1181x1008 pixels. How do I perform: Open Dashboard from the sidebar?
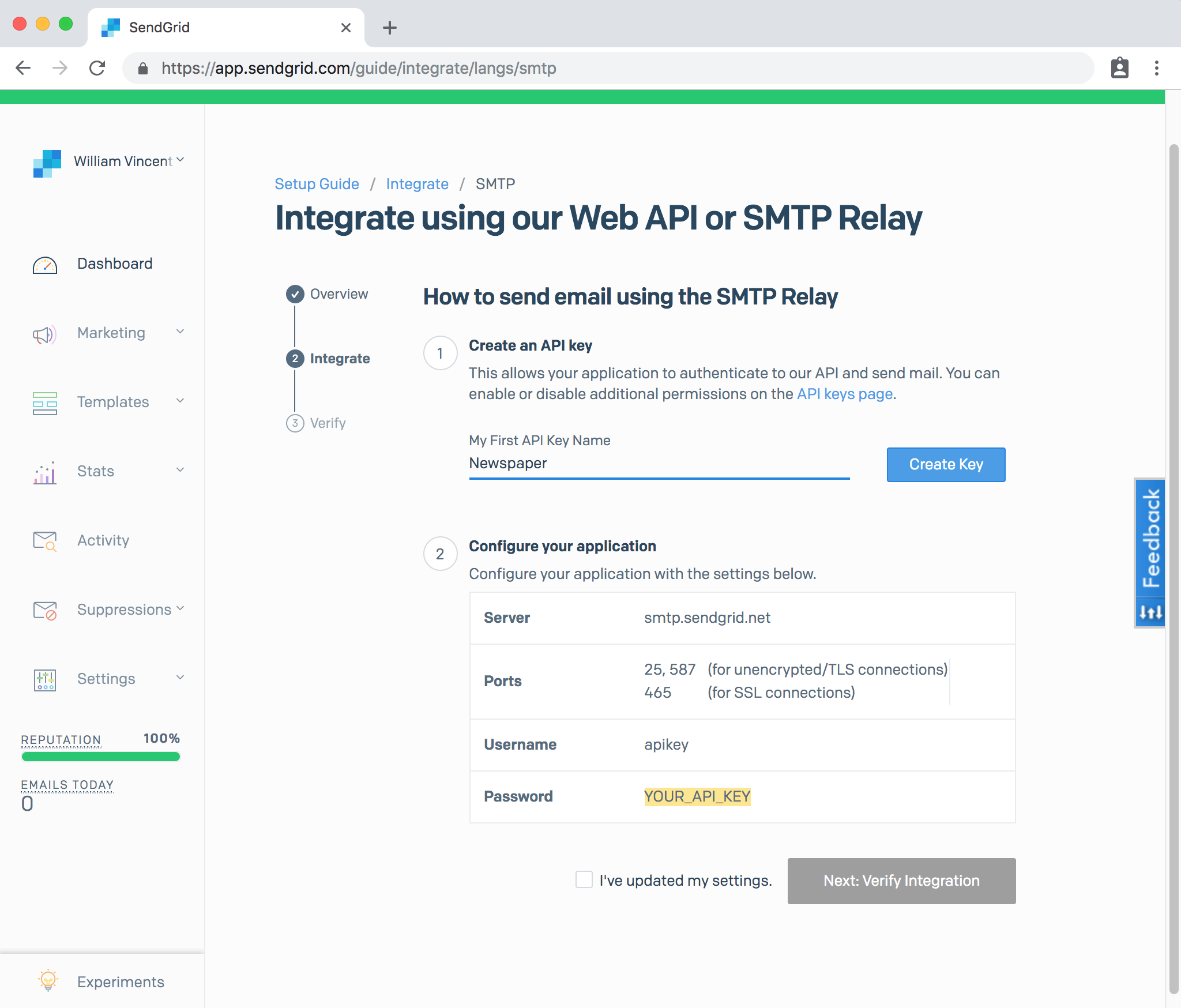[115, 264]
